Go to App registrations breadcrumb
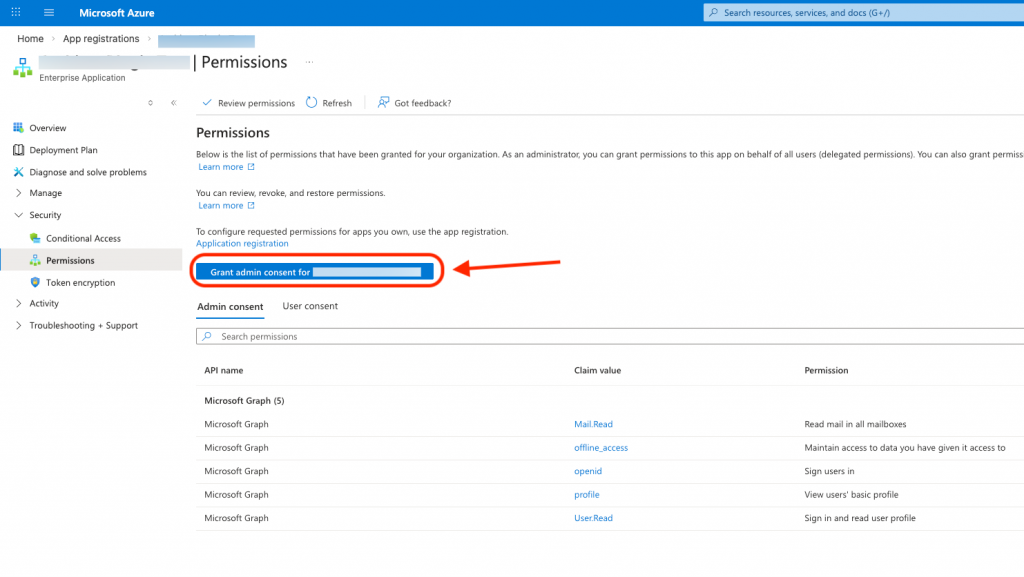The height and width of the screenshot is (577, 1024). point(101,39)
